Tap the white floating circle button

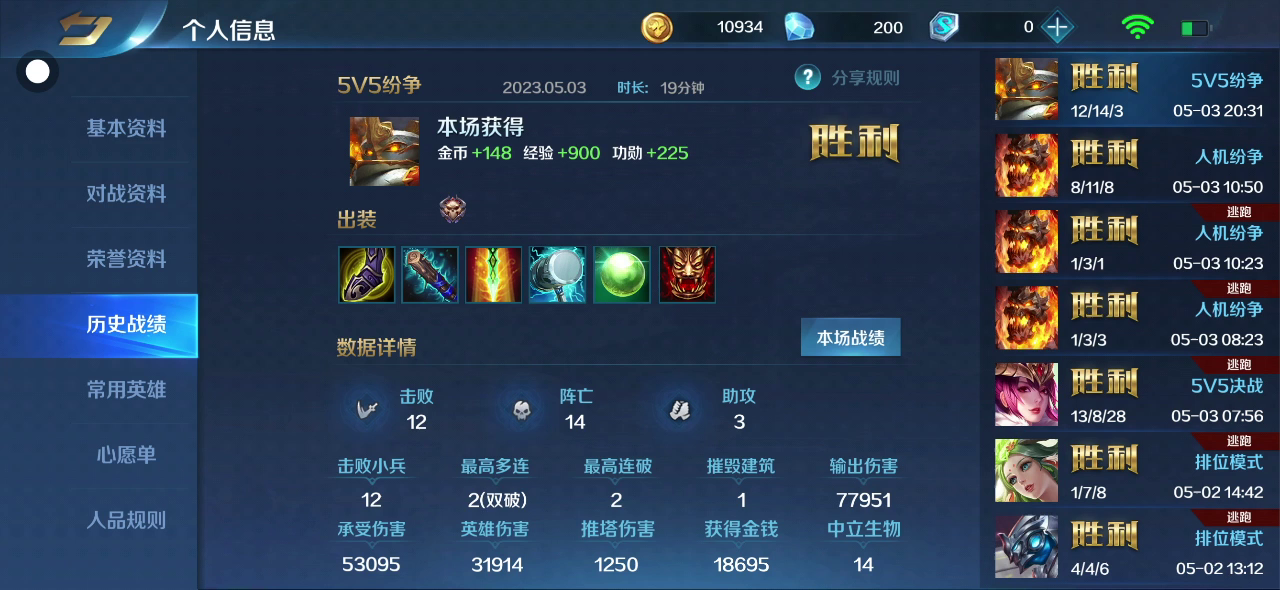pos(37,72)
